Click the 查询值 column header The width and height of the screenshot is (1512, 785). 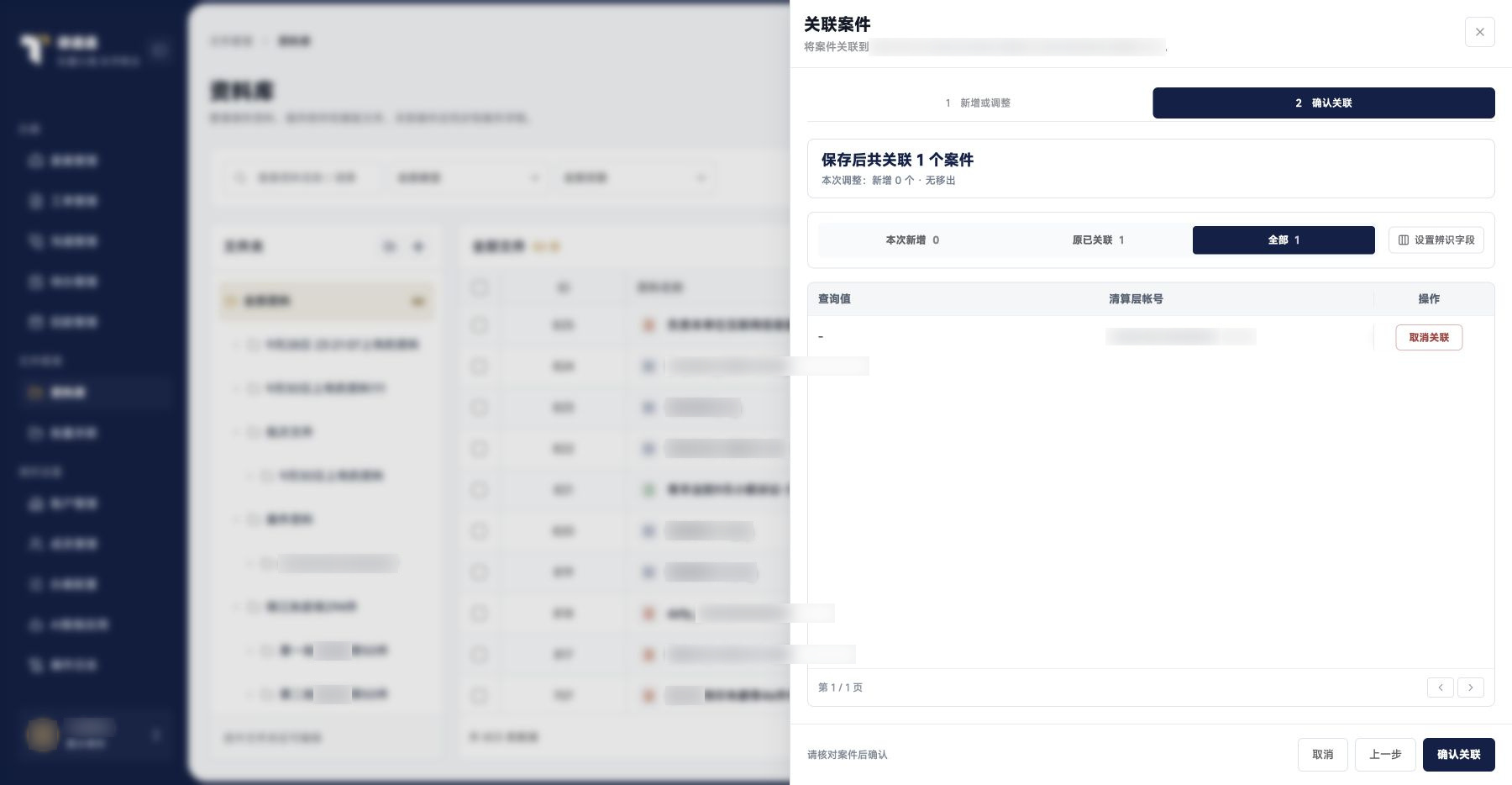point(834,298)
